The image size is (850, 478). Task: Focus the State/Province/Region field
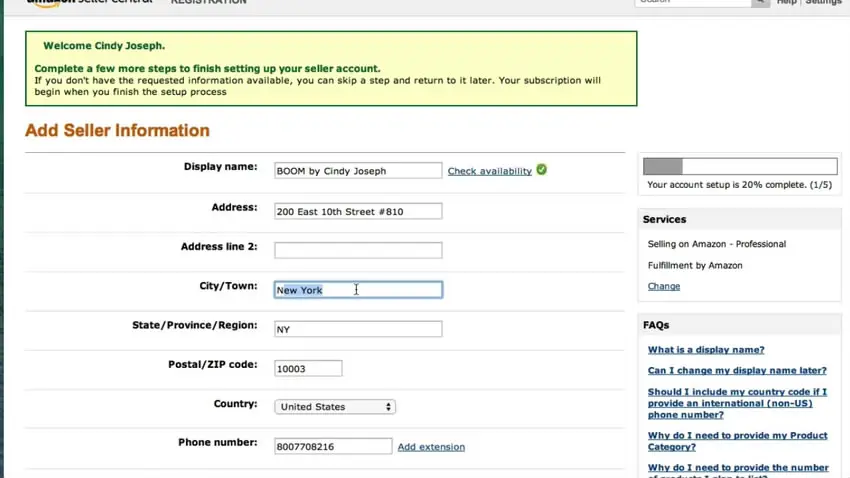point(358,329)
